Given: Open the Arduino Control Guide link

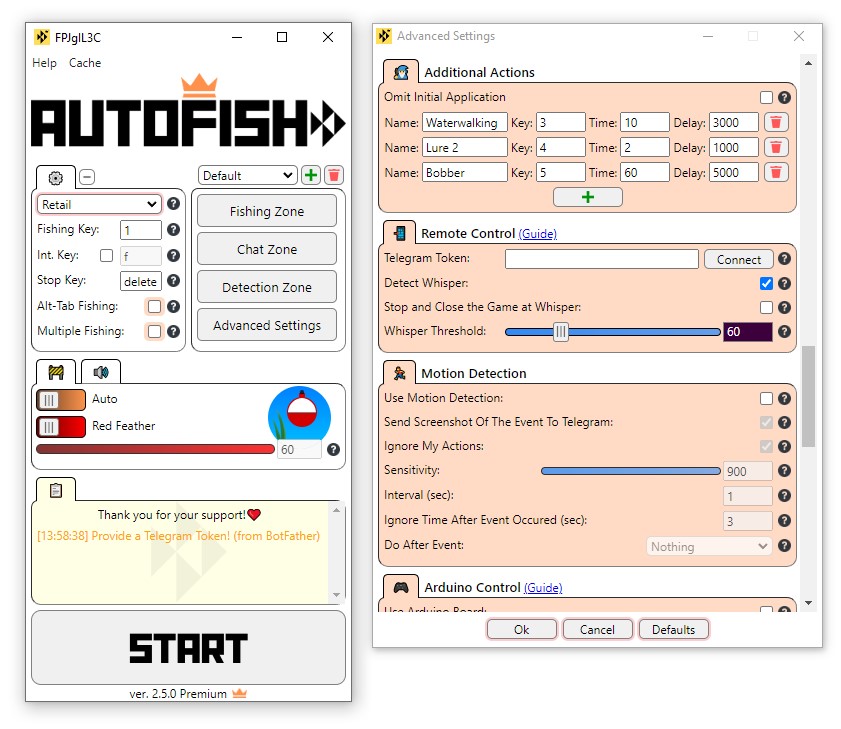Looking at the screenshot, I should 543,588.
